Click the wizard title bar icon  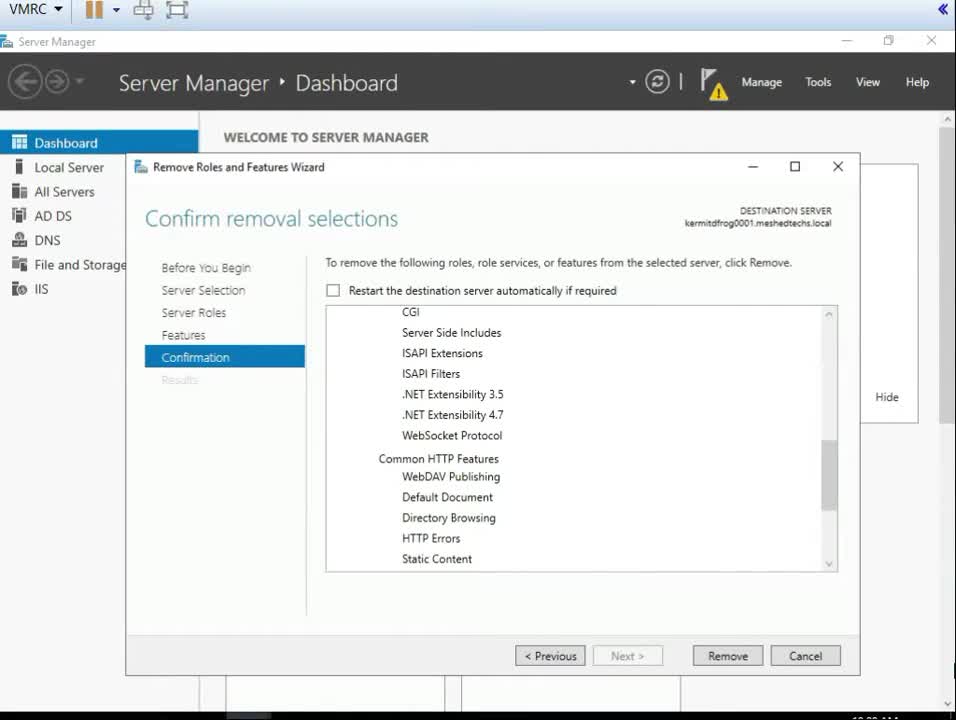pos(141,166)
